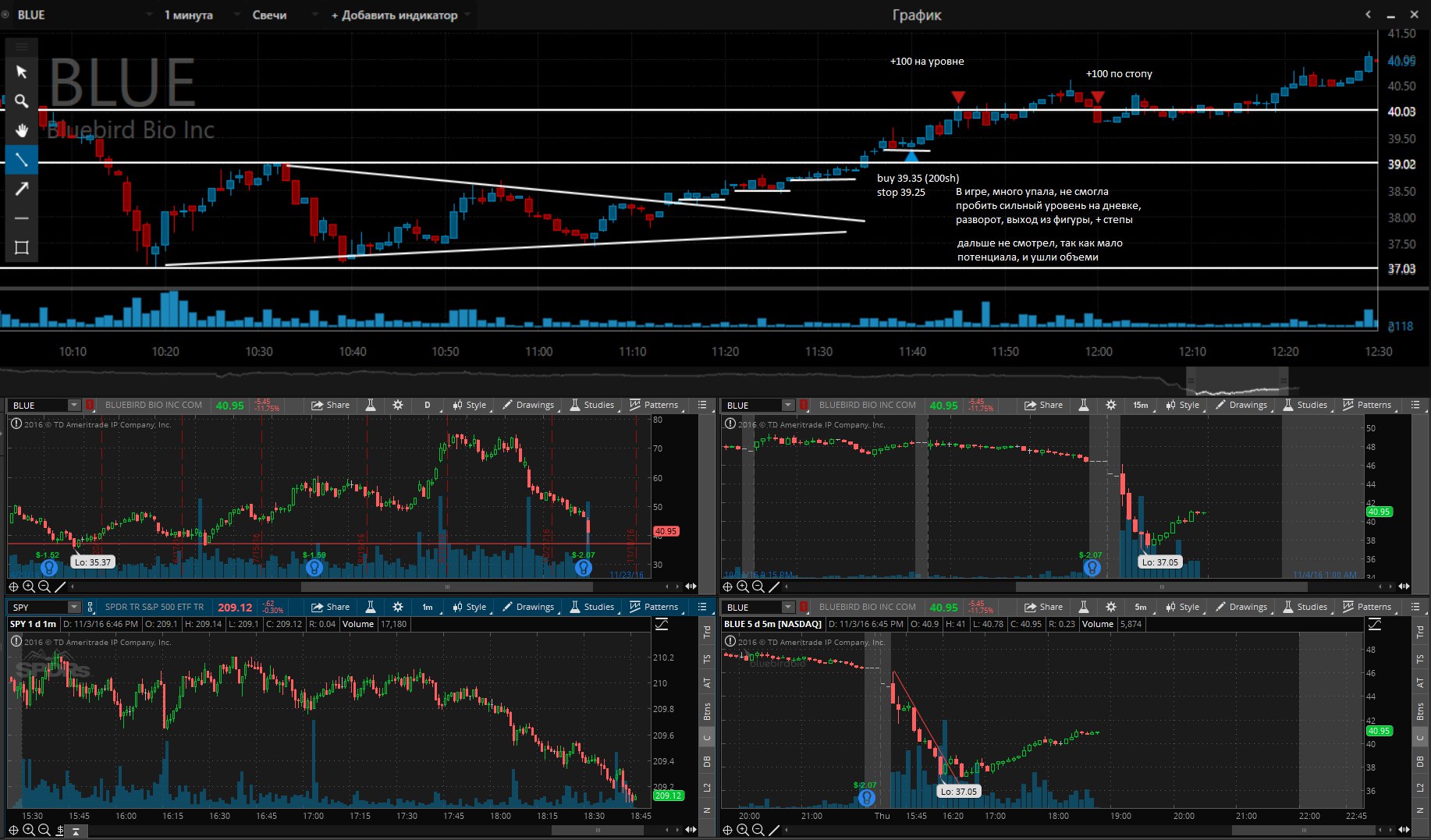Viewport: 1431px width, 840px height.
Task: Select the arrow line drawing tool
Action: pyautogui.click(x=22, y=188)
